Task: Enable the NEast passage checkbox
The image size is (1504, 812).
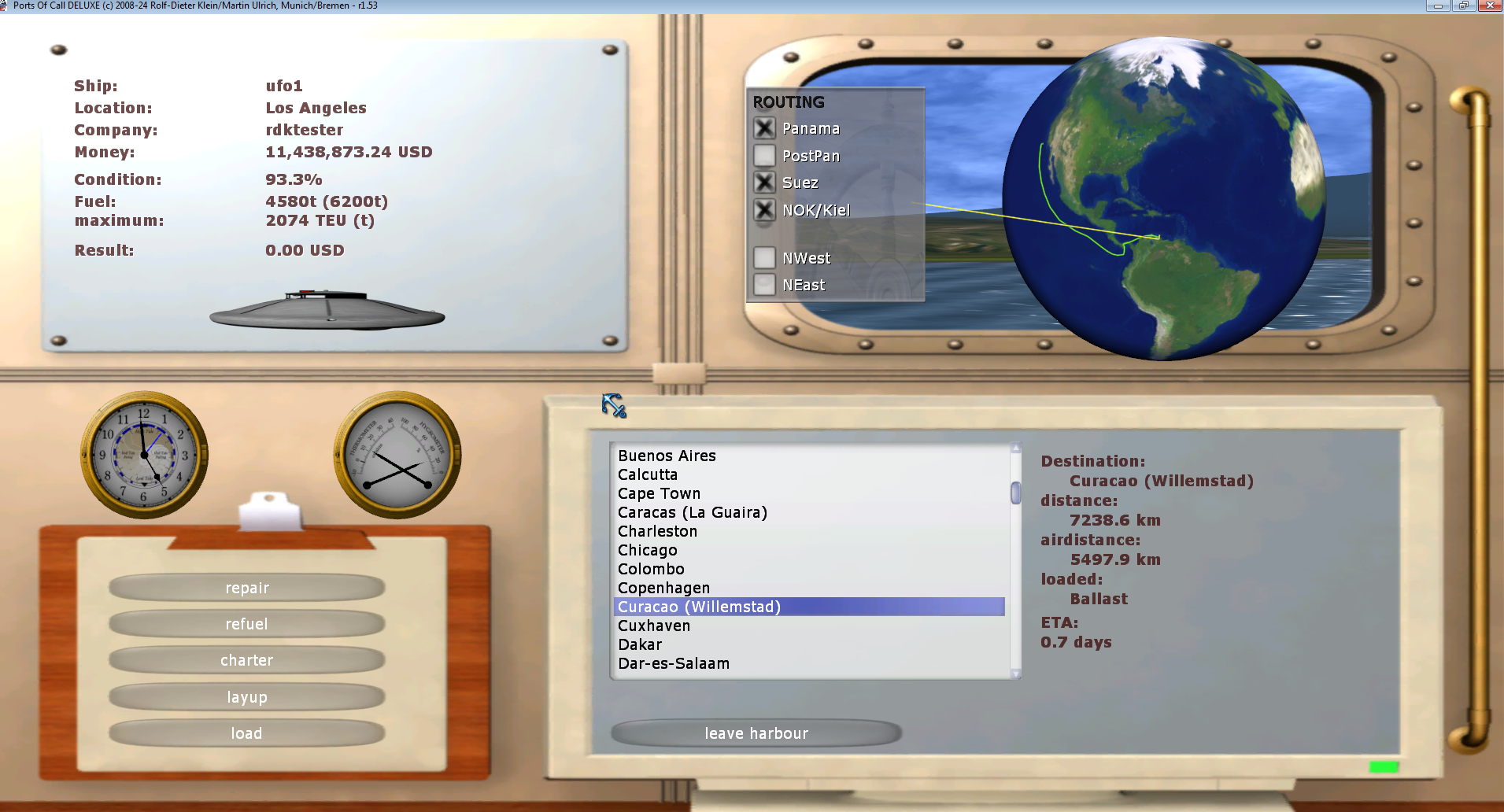Action: click(x=764, y=285)
